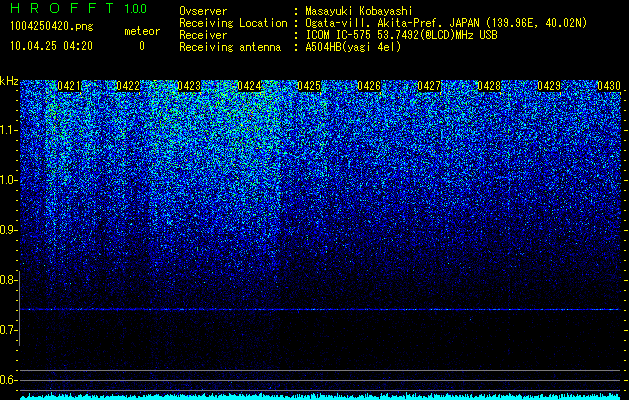Screen dimensions: 629x400
Task: Click the 0430 time marker
Action: (609, 86)
